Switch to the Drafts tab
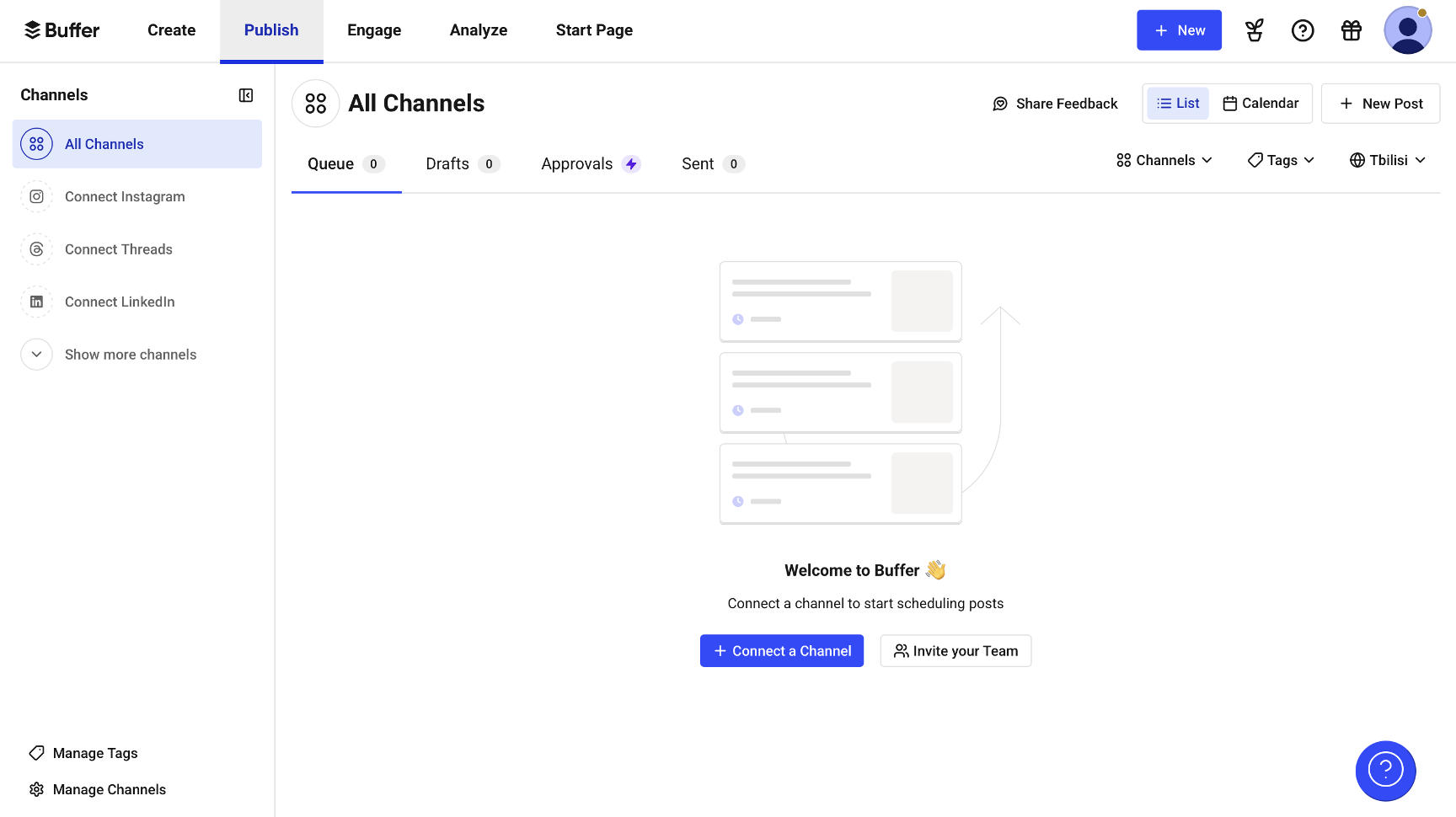The image size is (1456, 817). pyautogui.click(x=447, y=163)
